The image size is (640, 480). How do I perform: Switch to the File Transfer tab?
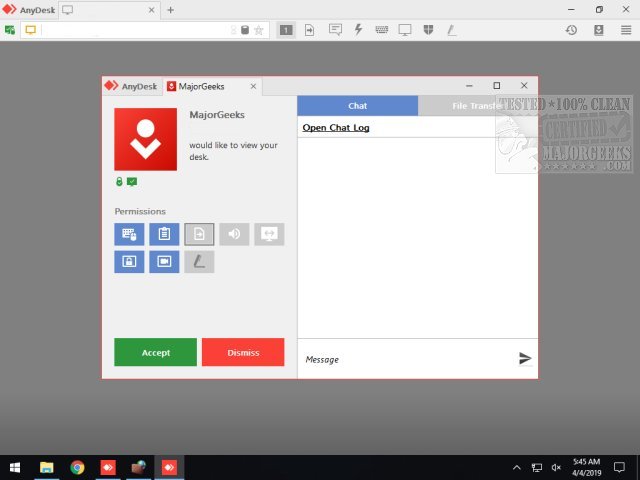pyautogui.click(x=477, y=106)
